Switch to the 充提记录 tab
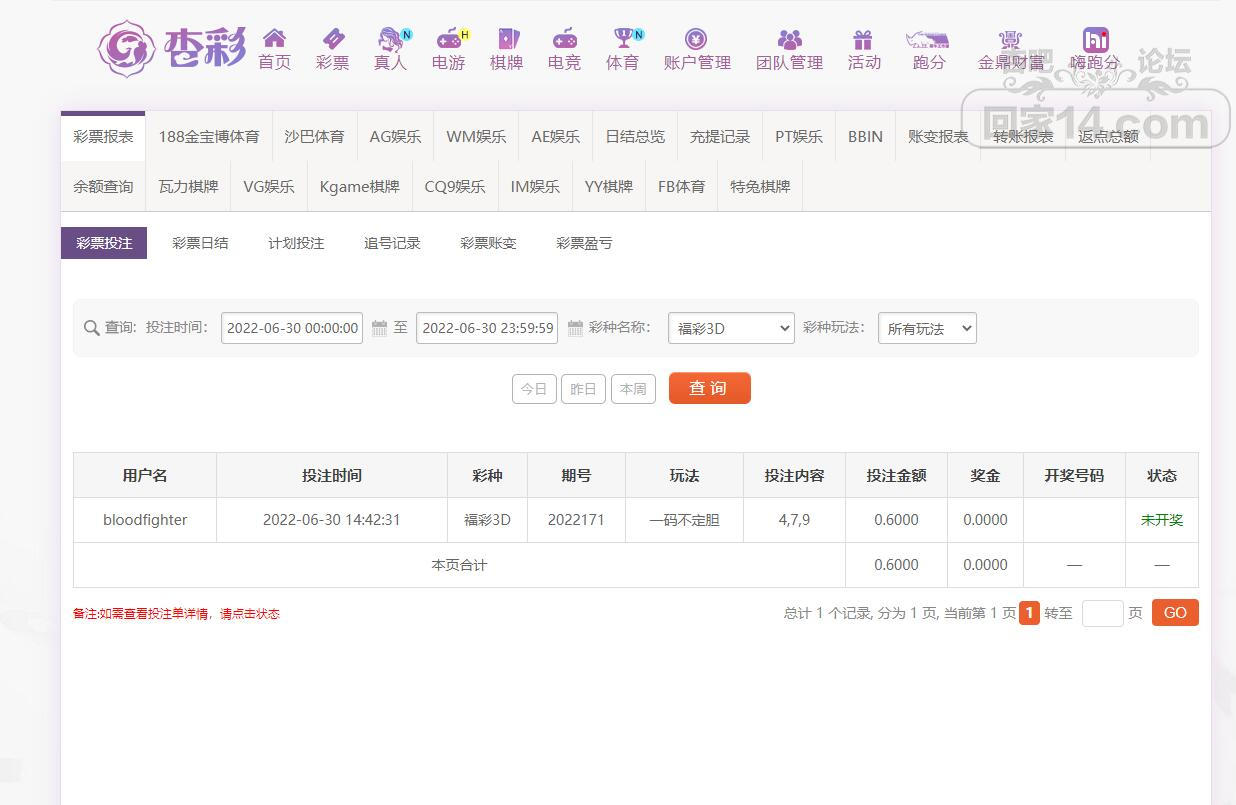 click(x=719, y=137)
